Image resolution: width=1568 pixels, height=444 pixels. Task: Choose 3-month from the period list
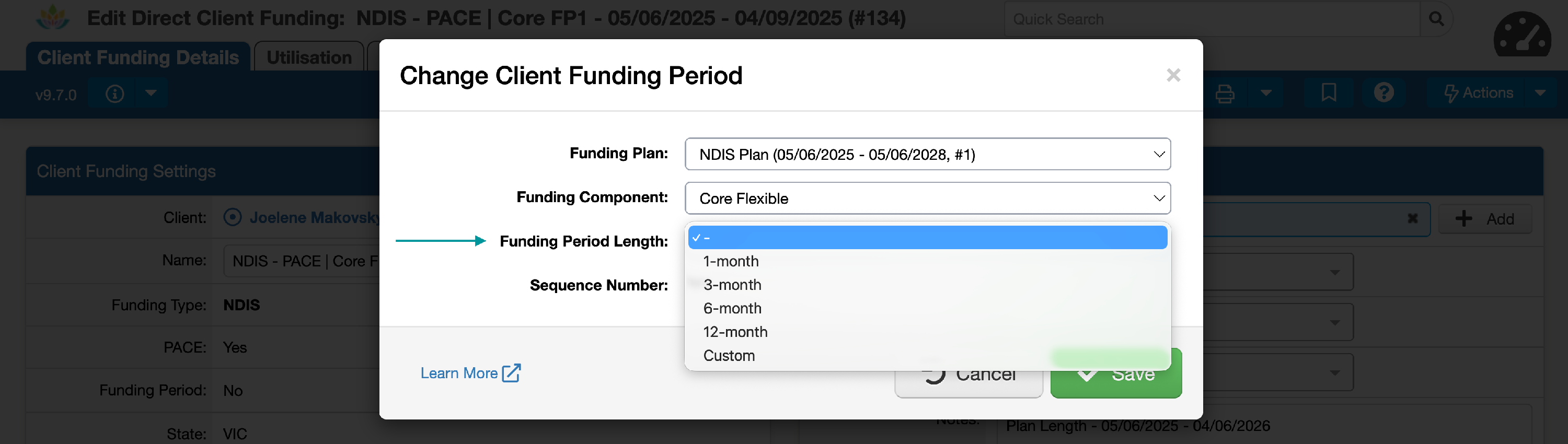732,285
